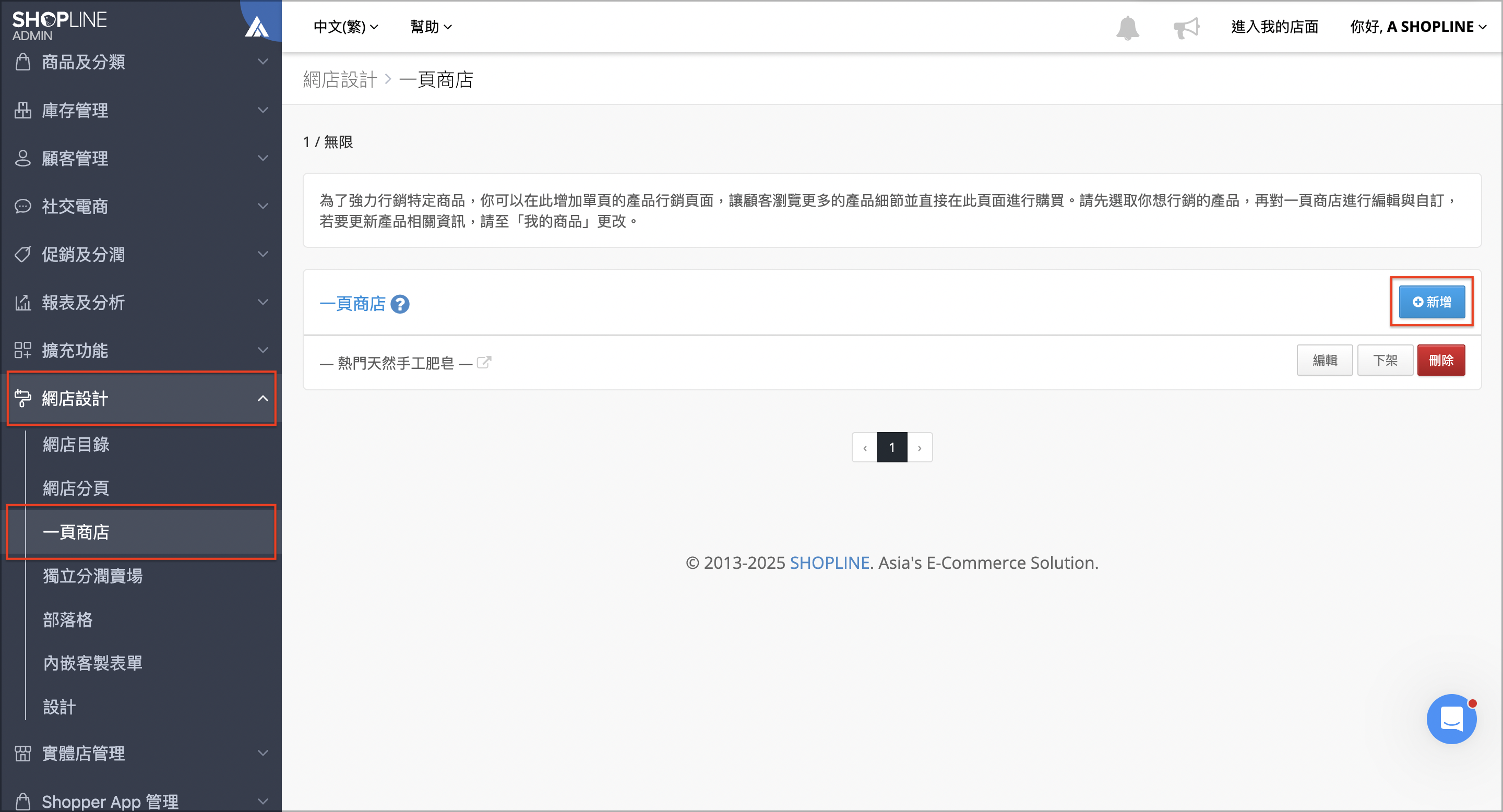Click the tag icon for 促銷及分潤
The width and height of the screenshot is (1503, 812).
tap(23, 254)
